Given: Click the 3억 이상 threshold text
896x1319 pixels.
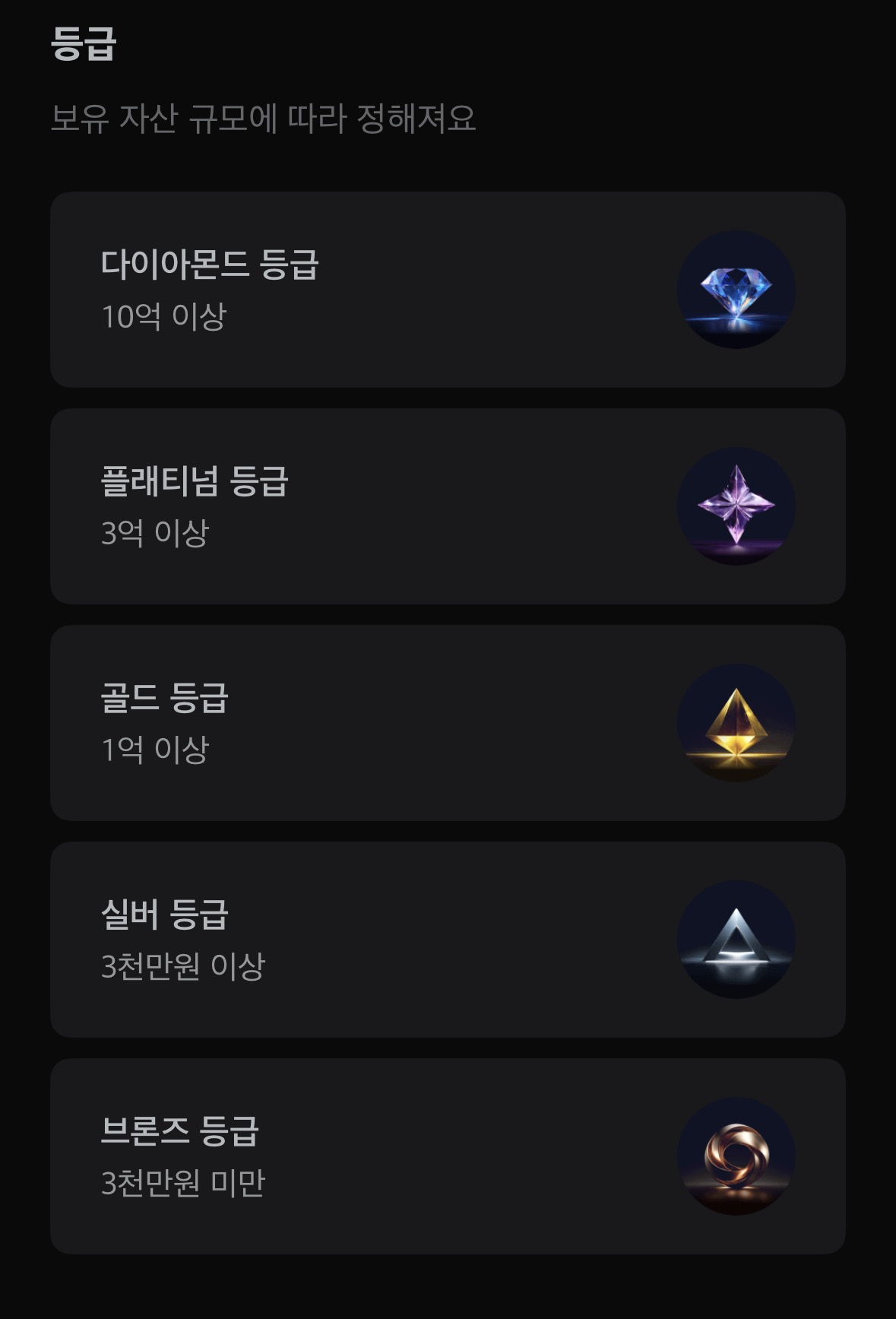Looking at the screenshot, I should [154, 533].
